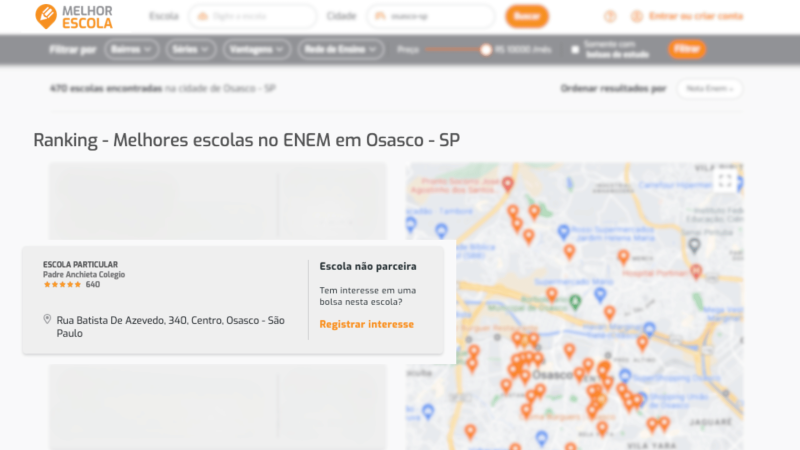
Task: Toggle map fullscreen view icon
Action: click(725, 180)
